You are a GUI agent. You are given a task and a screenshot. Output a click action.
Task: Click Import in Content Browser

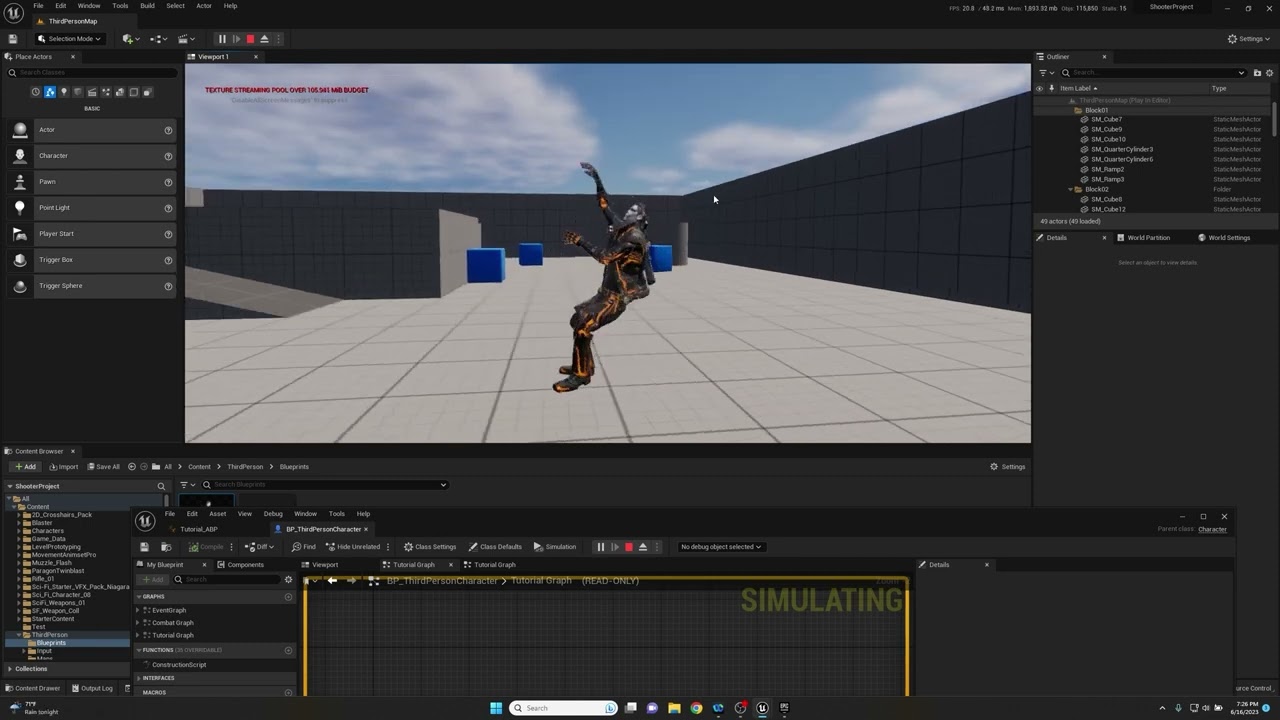pos(64,467)
